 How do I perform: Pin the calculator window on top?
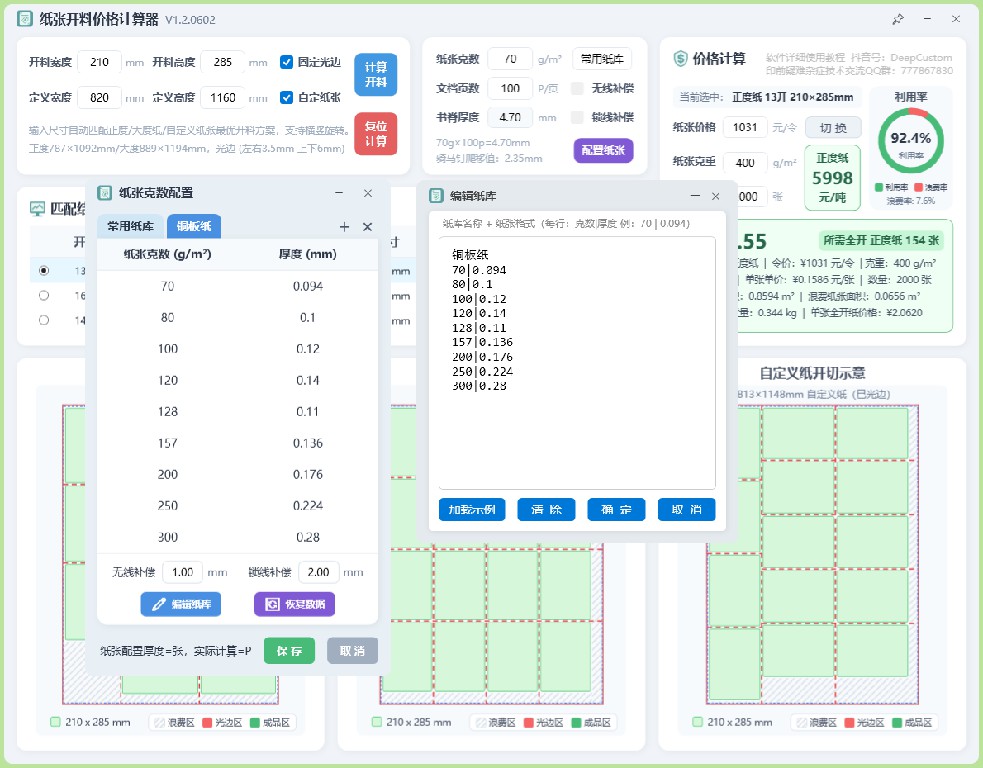click(898, 19)
